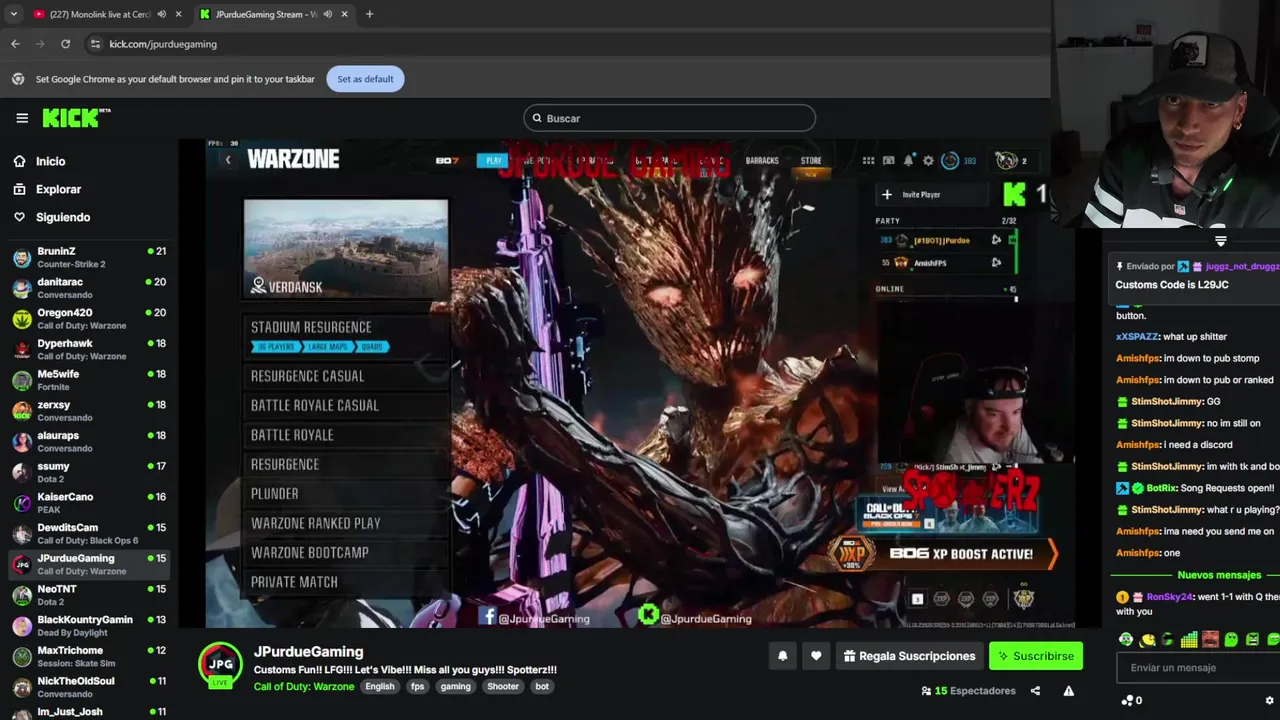
Task: Reload the kick.com page
Action: [x=65, y=44]
